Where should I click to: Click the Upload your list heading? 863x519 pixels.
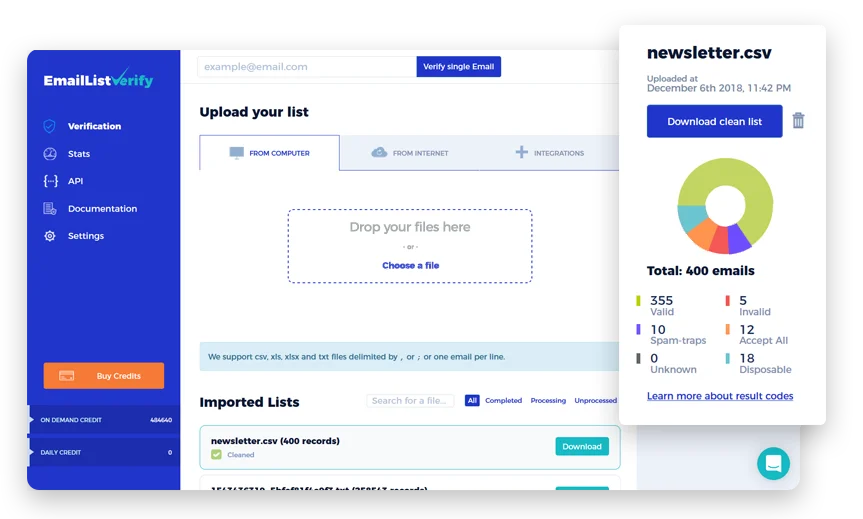pos(254,112)
